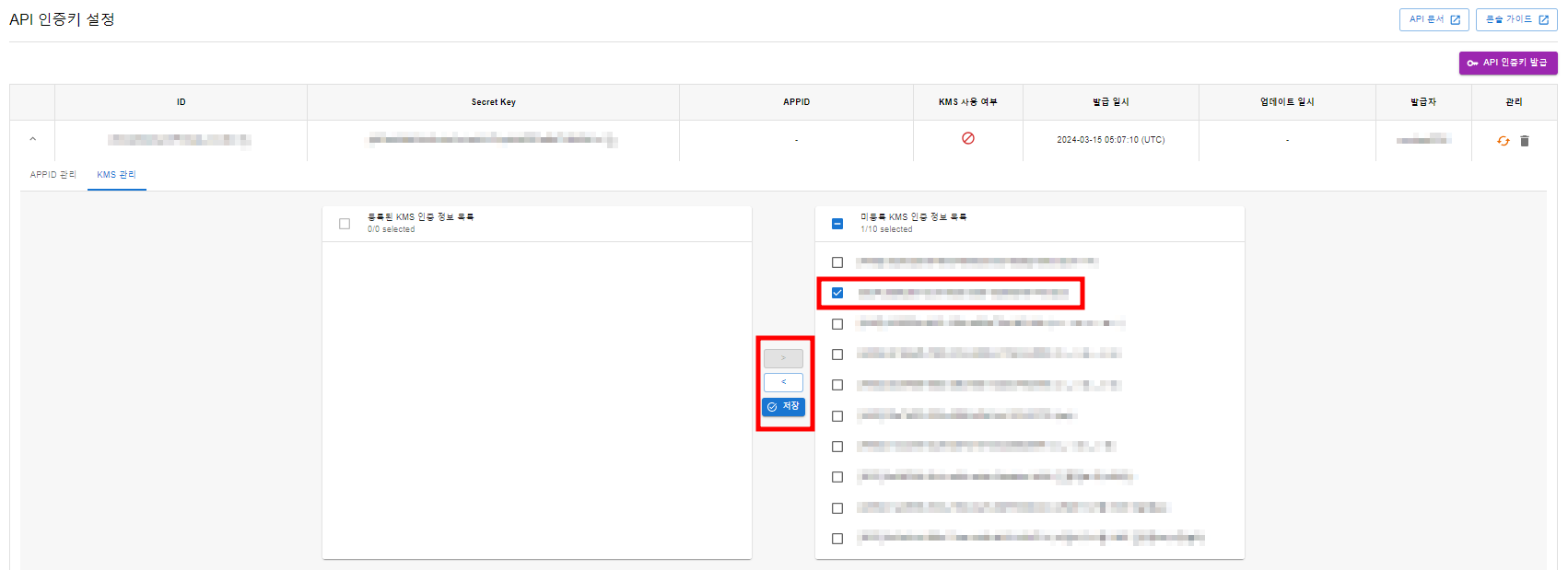Delete the API key with the trash icon
1568x570 pixels.
1525,141
